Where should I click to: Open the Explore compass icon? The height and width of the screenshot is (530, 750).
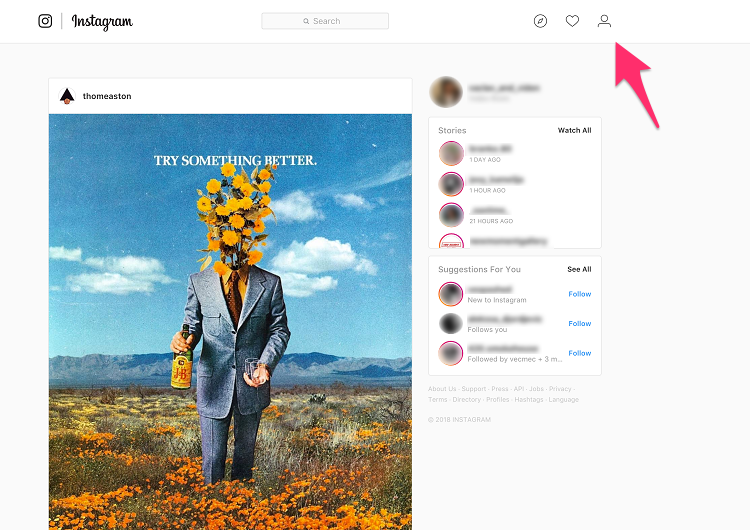click(540, 21)
